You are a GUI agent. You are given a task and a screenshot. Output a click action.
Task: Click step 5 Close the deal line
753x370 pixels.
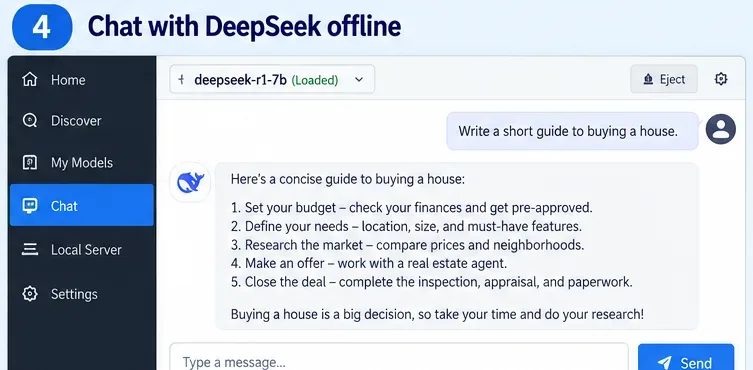tap(431, 282)
